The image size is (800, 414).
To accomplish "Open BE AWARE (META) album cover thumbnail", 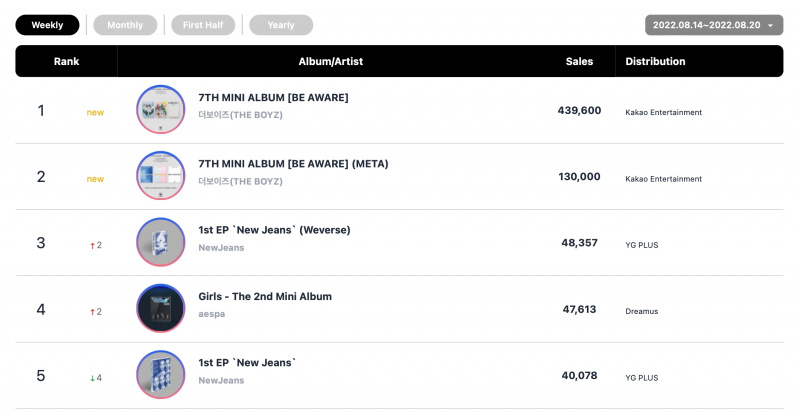I will (161, 176).
